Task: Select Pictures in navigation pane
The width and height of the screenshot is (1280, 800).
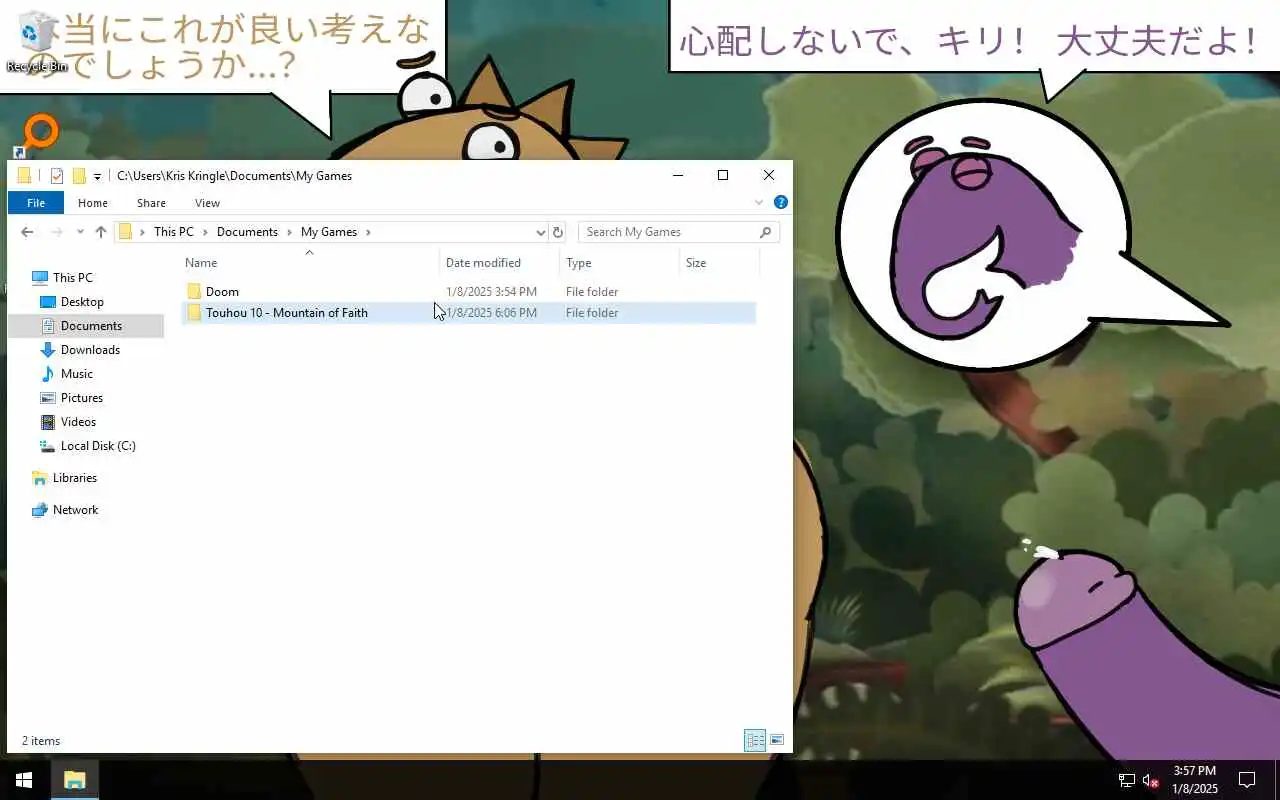Action: pyautogui.click(x=82, y=398)
